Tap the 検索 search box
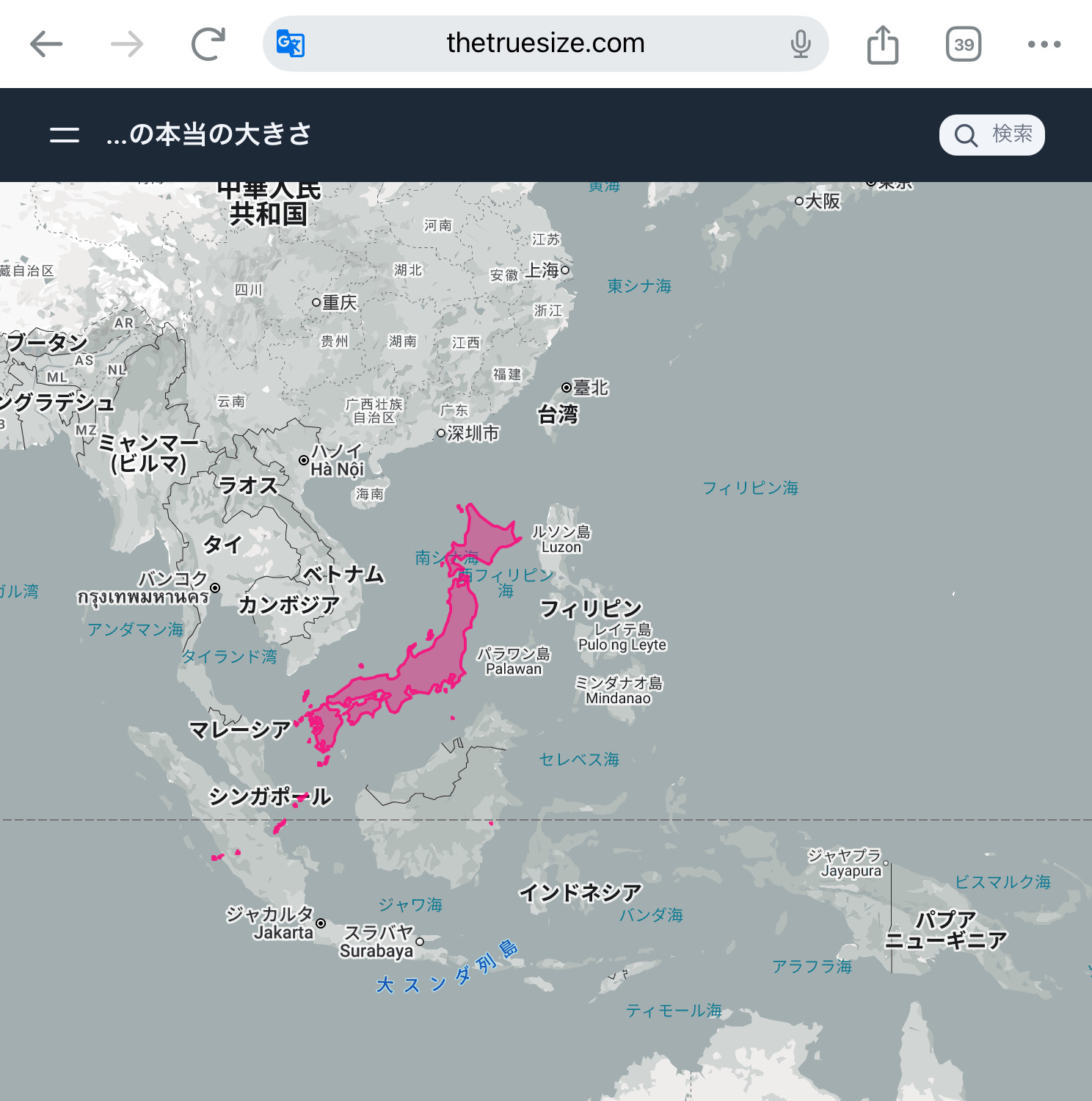1092x1101 pixels. click(x=991, y=135)
